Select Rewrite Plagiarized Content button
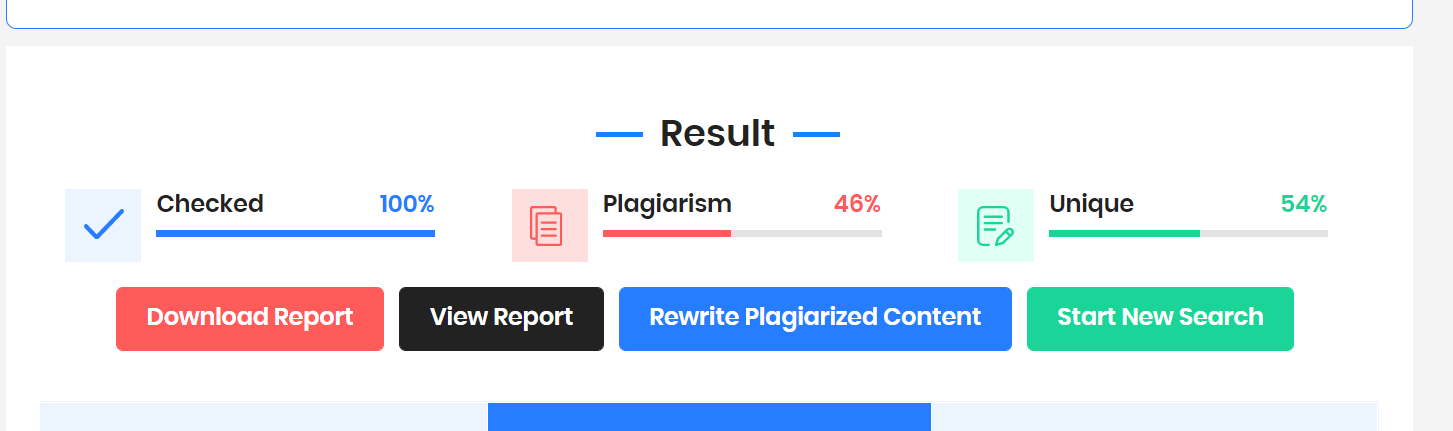The height and width of the screenshot is (431, 1453). click(x=815, y=319)
